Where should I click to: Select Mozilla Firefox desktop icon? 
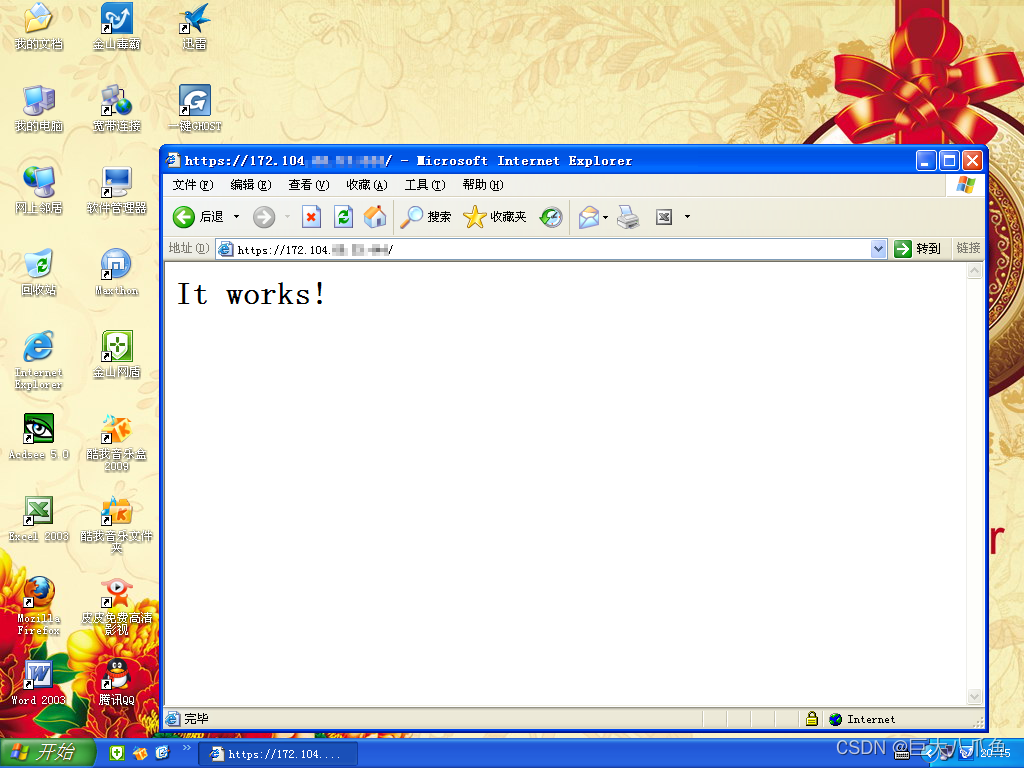39,607
